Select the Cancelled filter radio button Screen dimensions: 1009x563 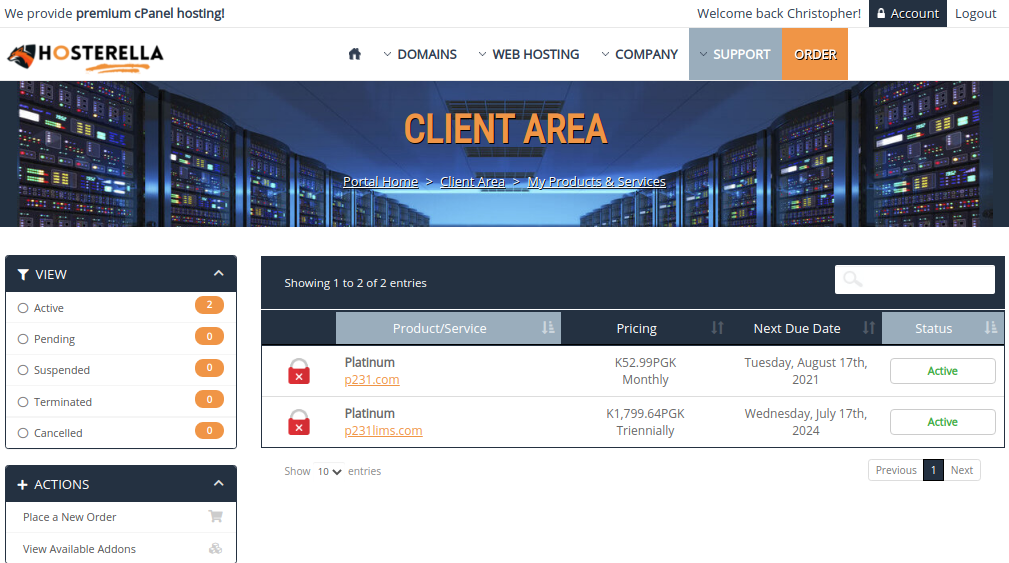(23, 433)
